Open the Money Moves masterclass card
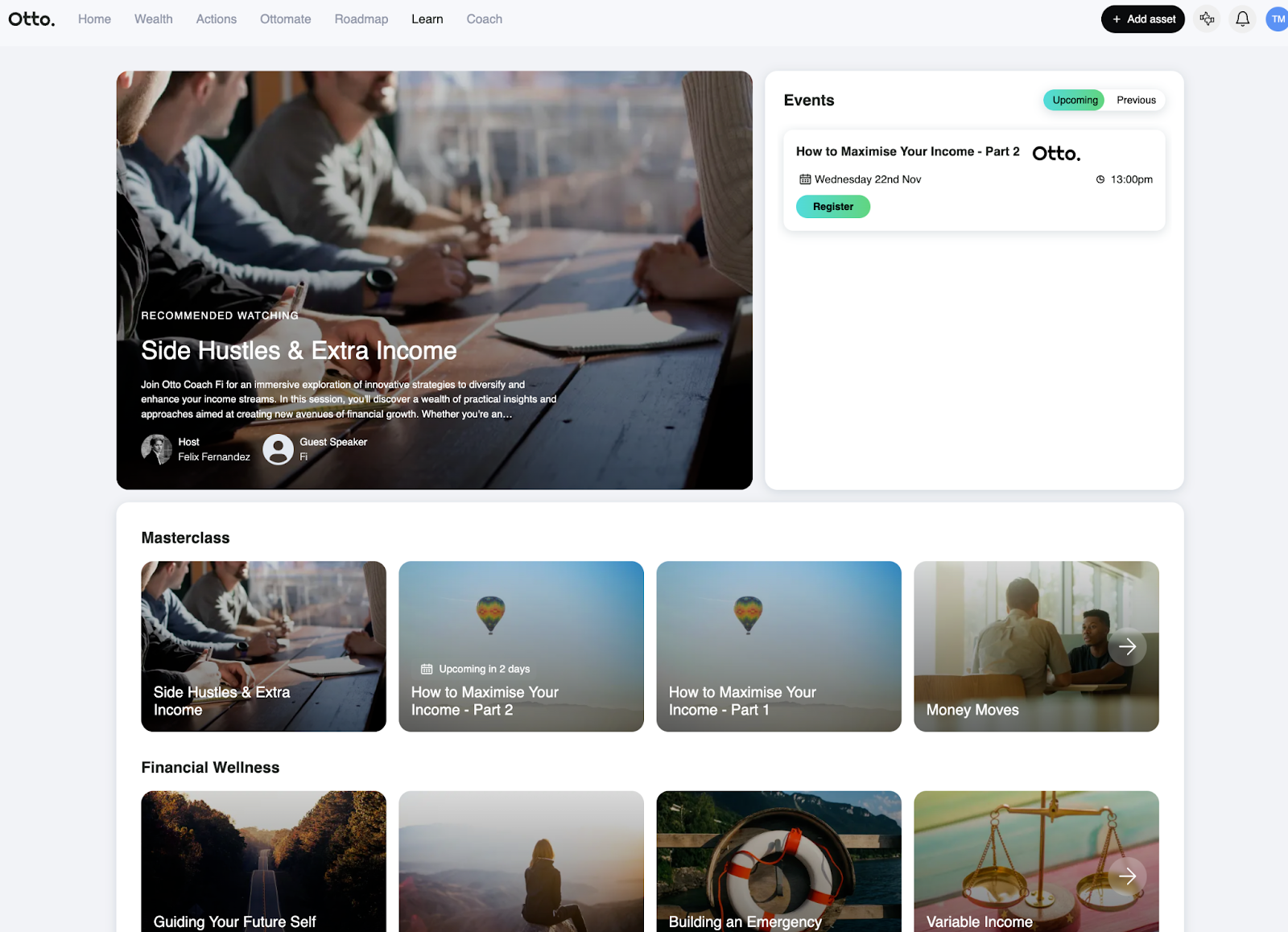The height and width of the screenshot is (932, 1288). click(1036, 646)
